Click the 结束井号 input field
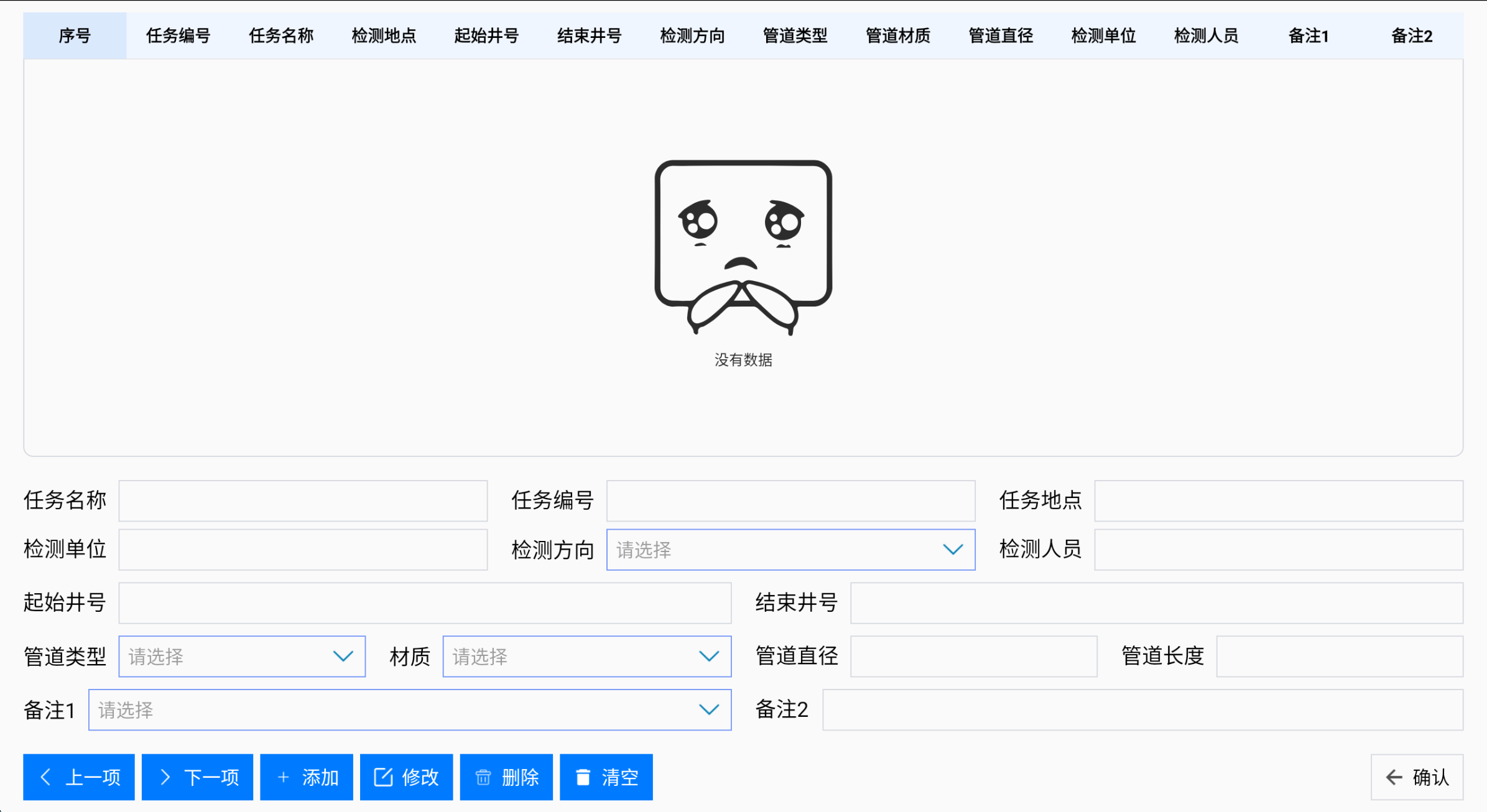 pyautogui.click(x=1157, y=602)
